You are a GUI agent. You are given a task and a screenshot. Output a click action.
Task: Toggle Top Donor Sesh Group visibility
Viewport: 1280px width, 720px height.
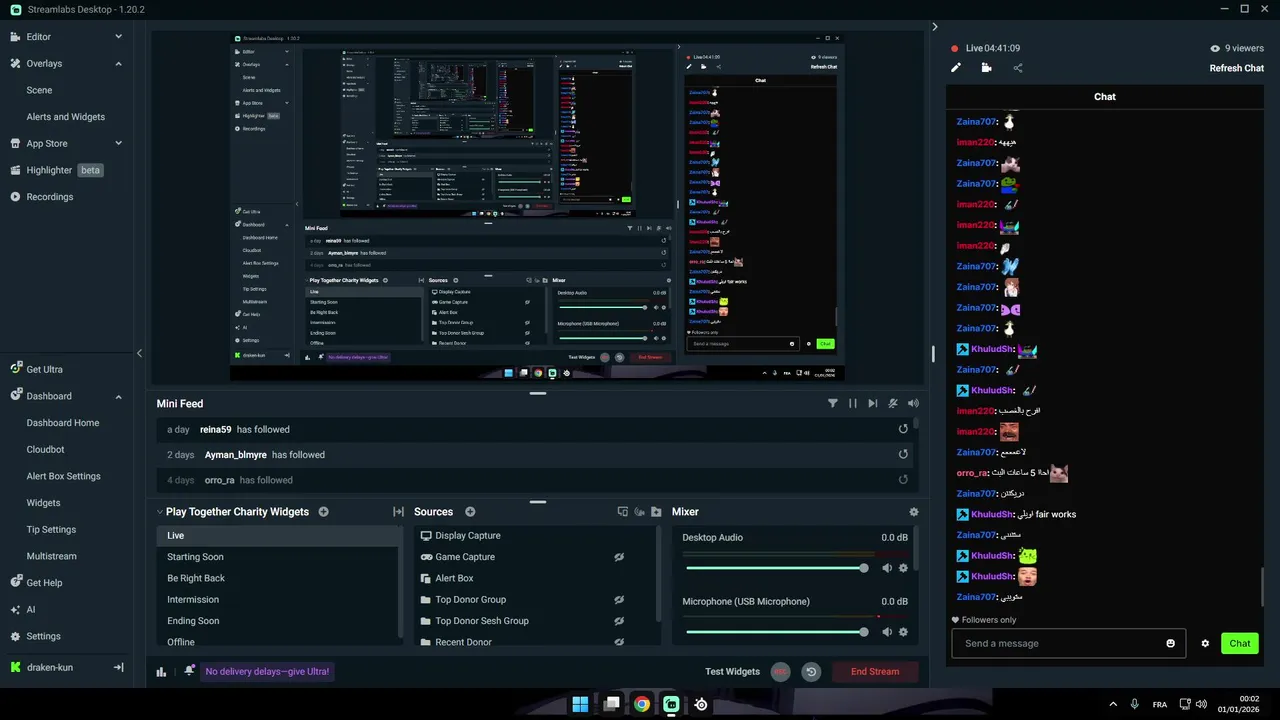(x=619, y=621)
